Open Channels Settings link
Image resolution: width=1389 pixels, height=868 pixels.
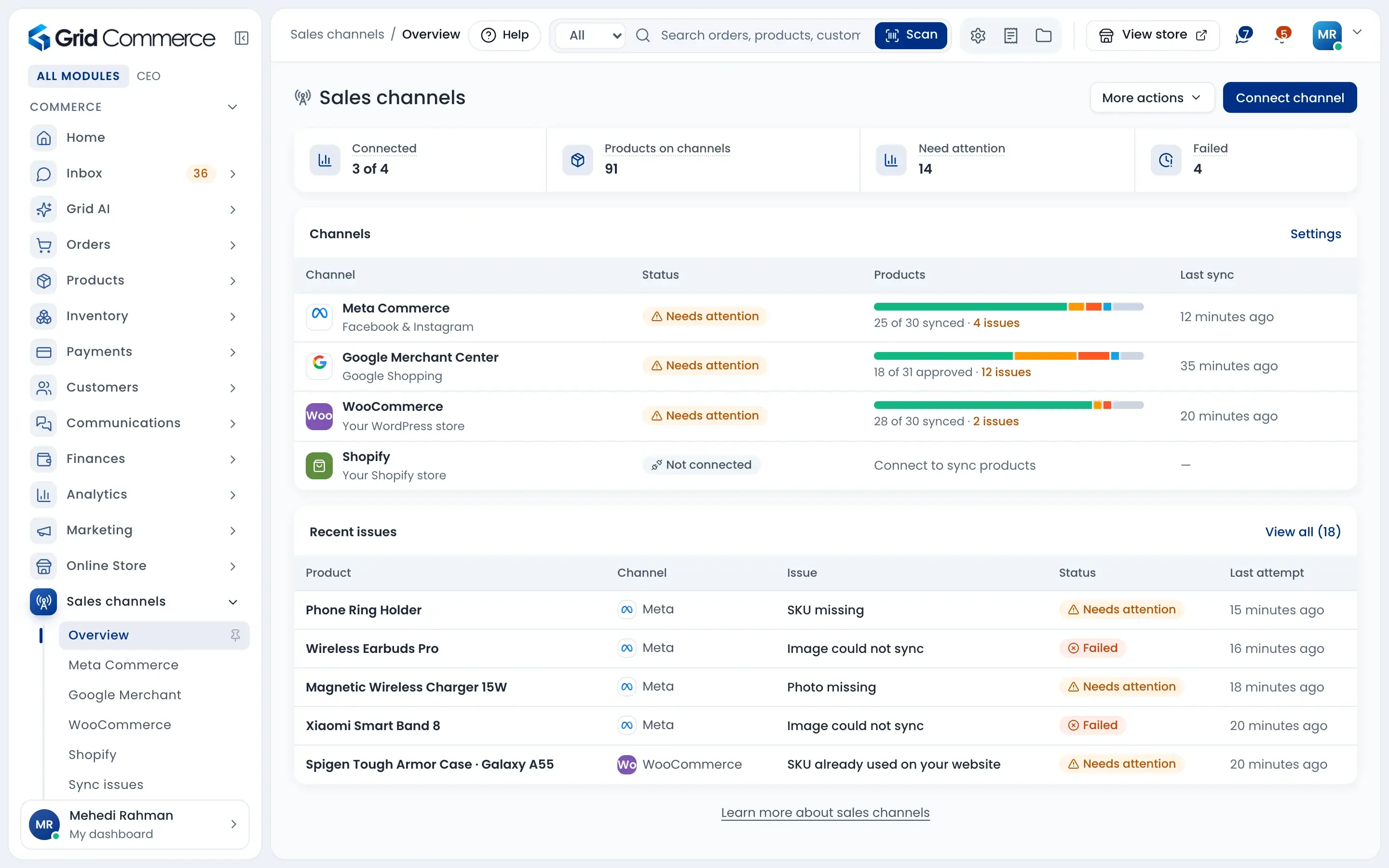(1316, 234)
